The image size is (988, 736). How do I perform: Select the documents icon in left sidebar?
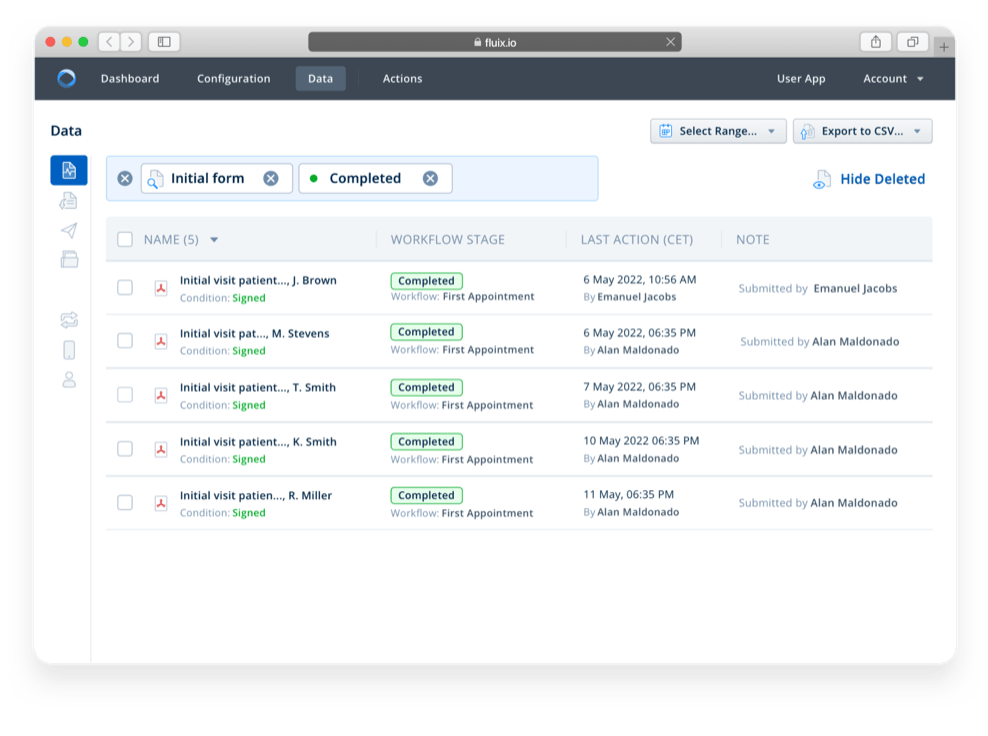(x=69, y=200)
